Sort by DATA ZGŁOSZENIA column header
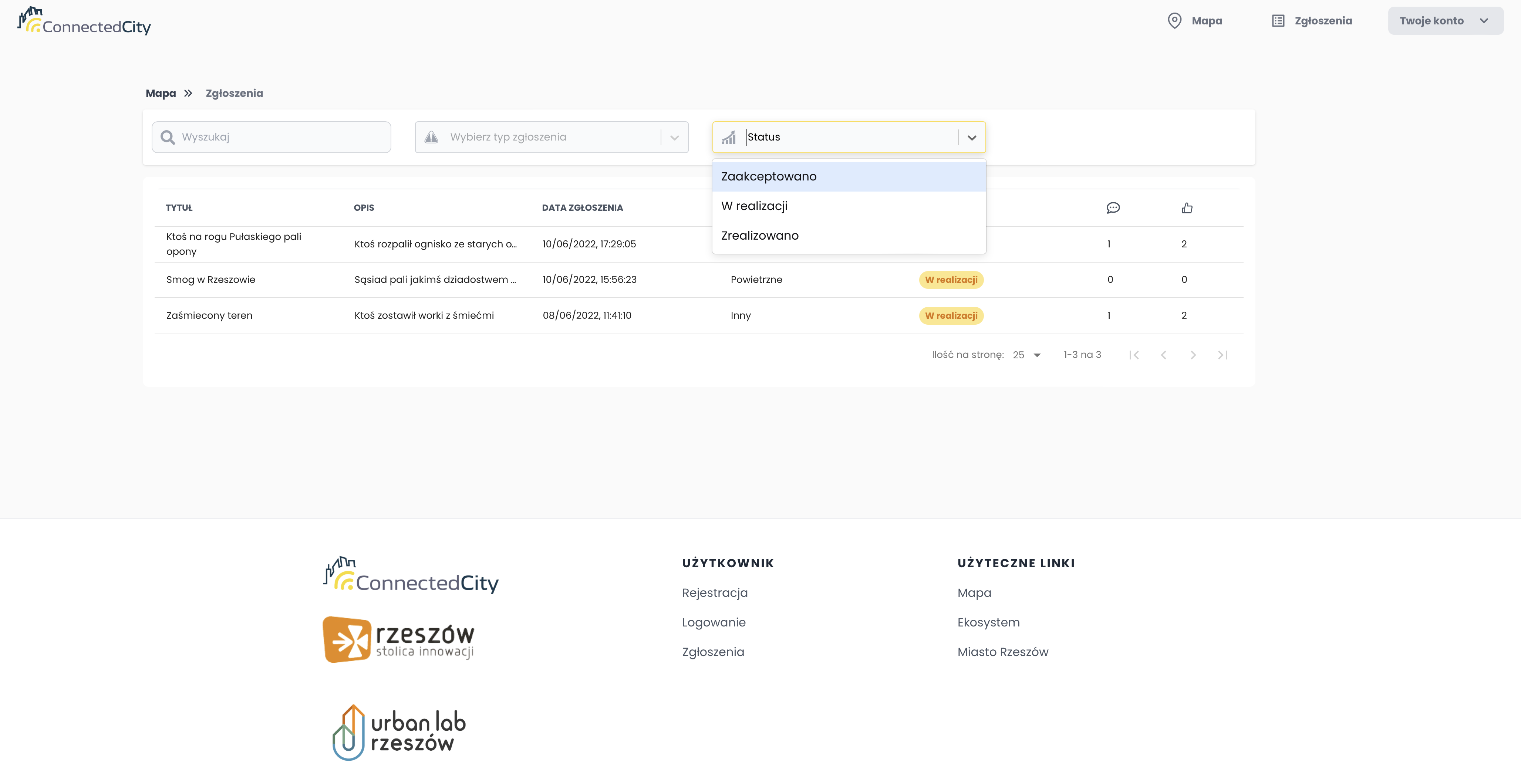Image resolution: width=1521 pixels, height=784 pixels. tap(582, 208)
